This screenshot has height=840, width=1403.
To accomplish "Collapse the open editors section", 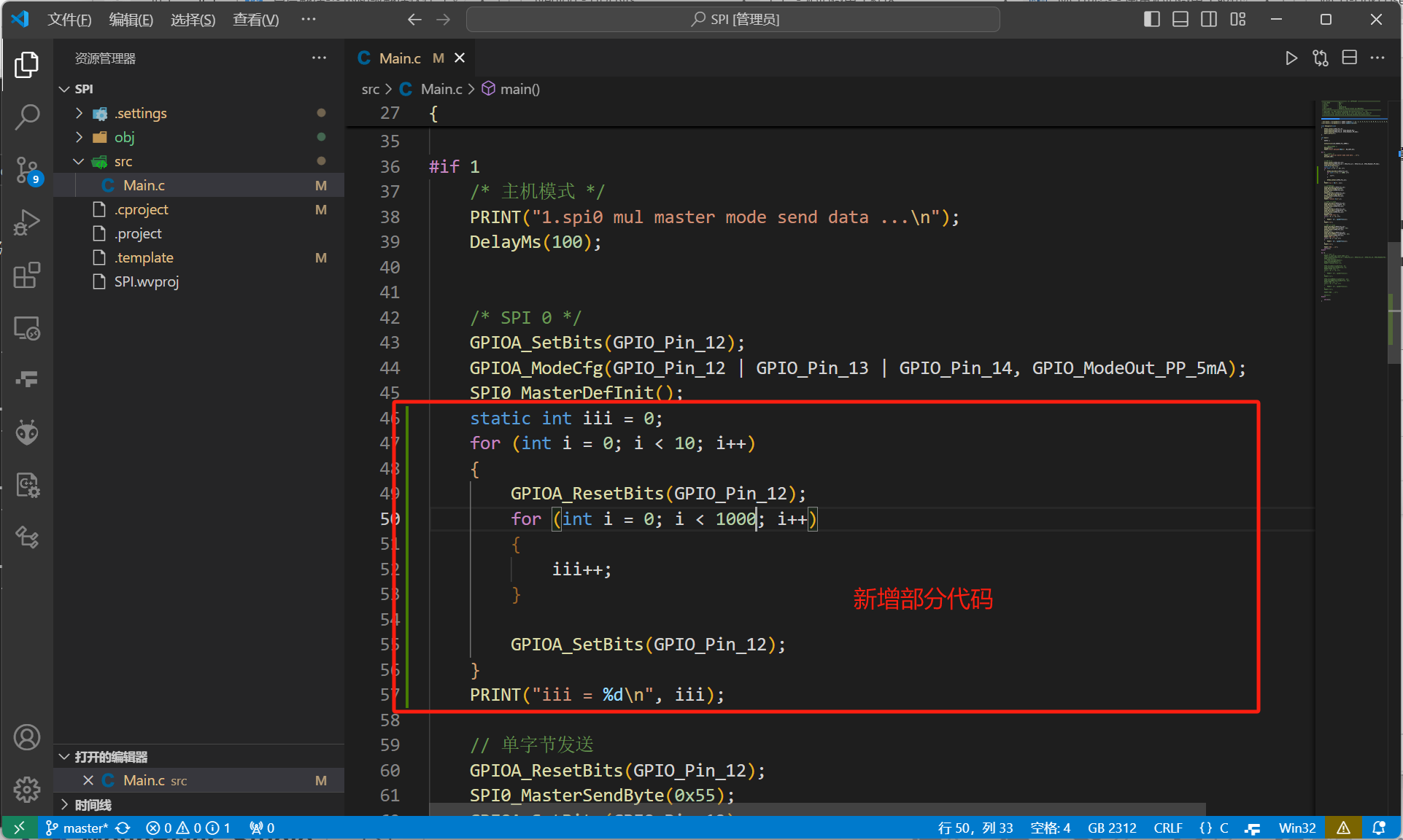I will coord(64,757).
